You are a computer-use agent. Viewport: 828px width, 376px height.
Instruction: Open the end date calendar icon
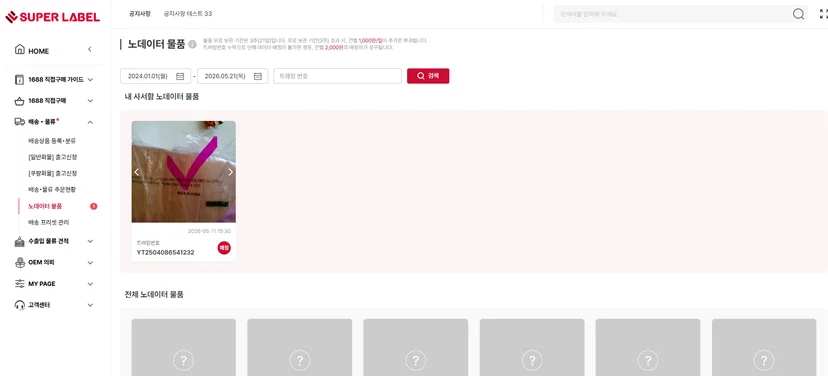tap(258, 76)
